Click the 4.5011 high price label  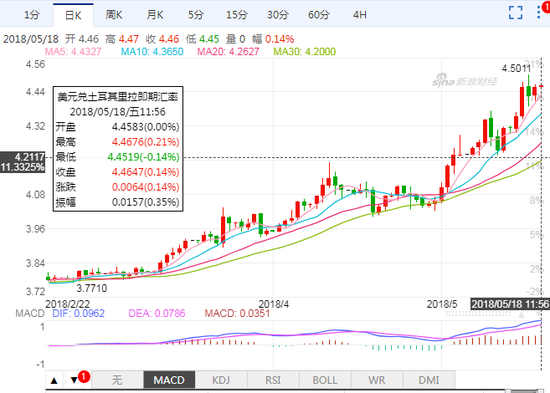click(516, 68)
